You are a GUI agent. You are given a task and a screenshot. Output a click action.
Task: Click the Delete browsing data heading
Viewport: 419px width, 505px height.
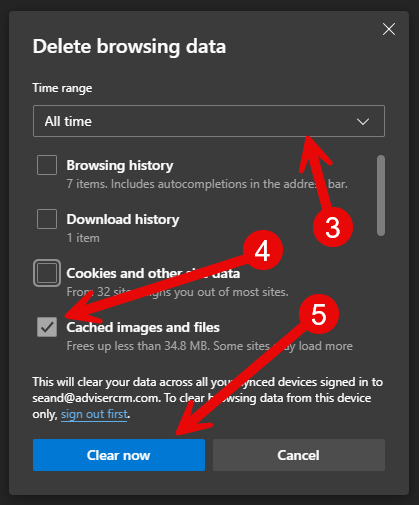pos(129,46)
